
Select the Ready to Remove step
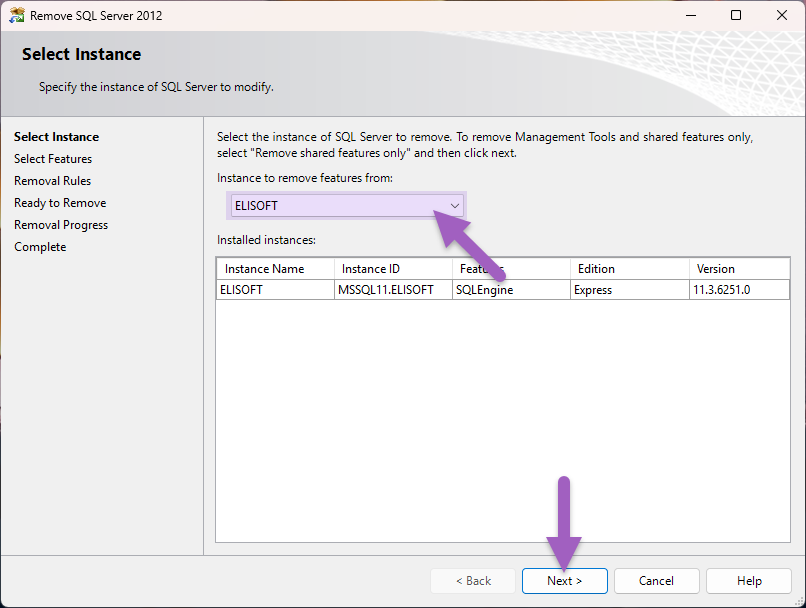pyautogui.click(x=60, y=203)
